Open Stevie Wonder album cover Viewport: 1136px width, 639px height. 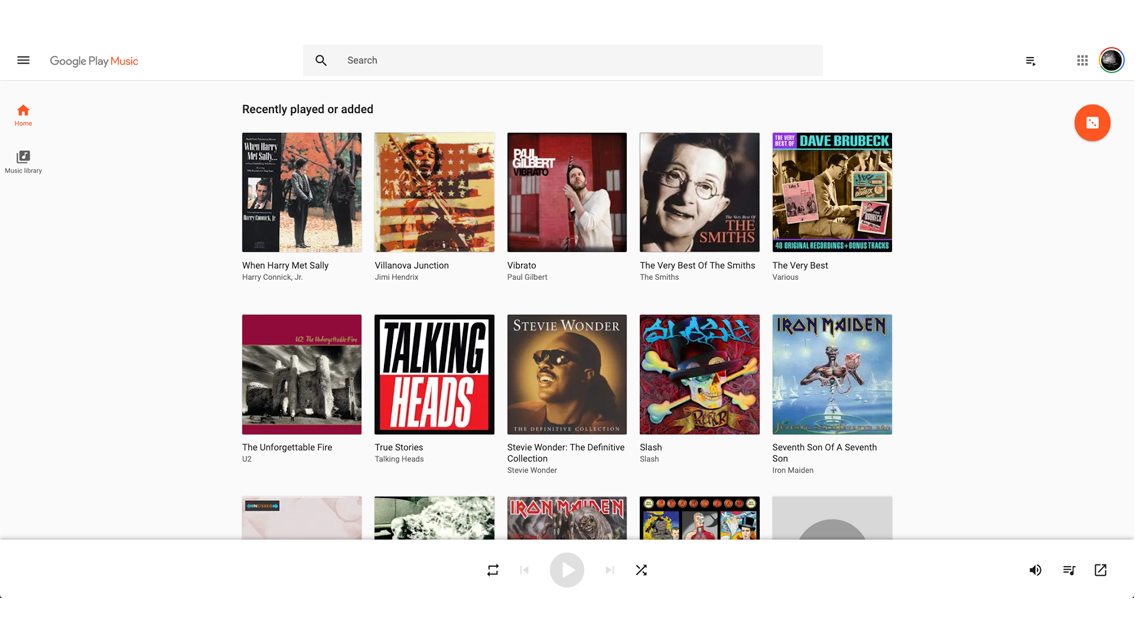point(567,375)
